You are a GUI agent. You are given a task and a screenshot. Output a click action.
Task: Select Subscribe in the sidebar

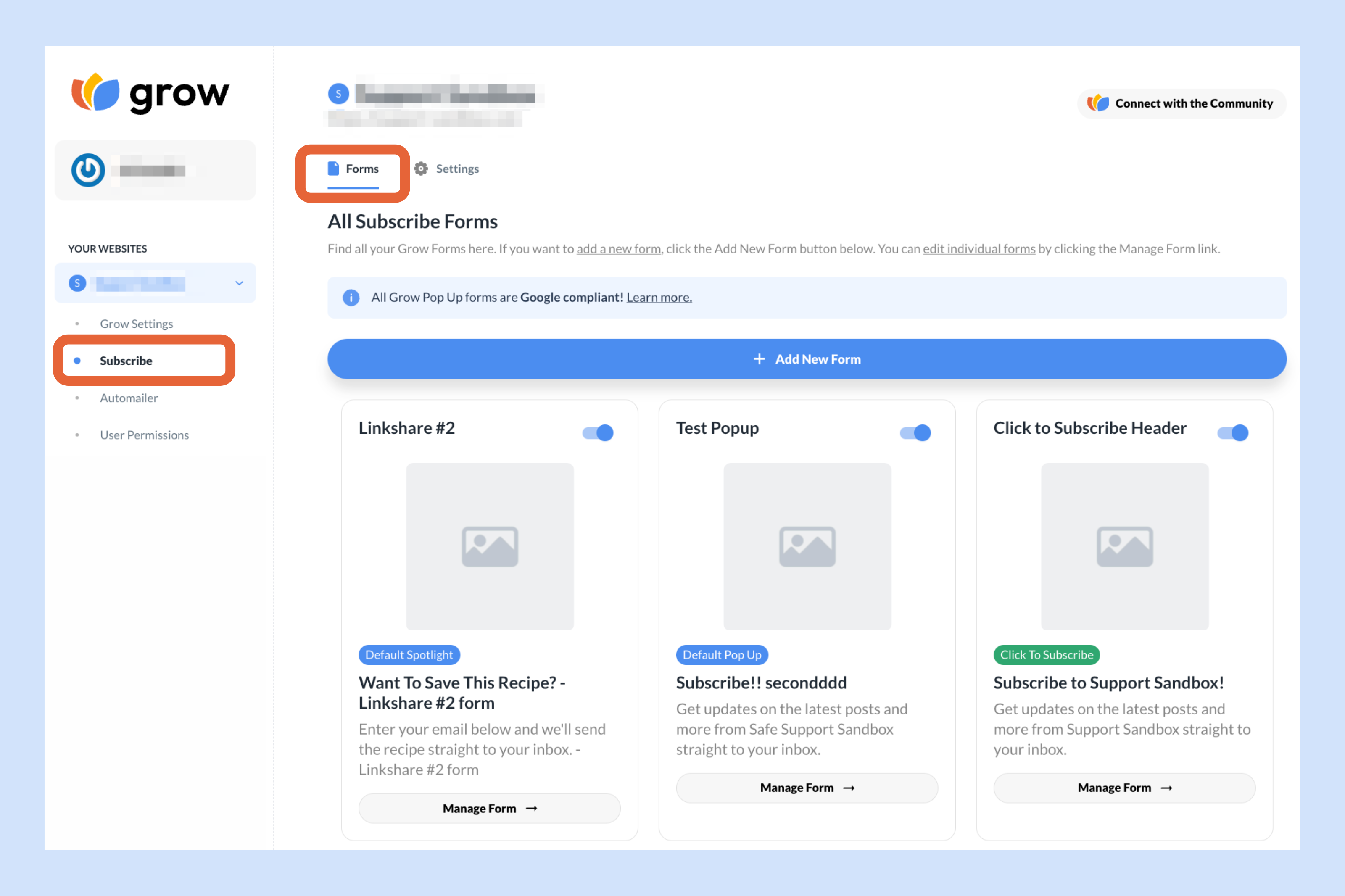(x=126, y=361)
